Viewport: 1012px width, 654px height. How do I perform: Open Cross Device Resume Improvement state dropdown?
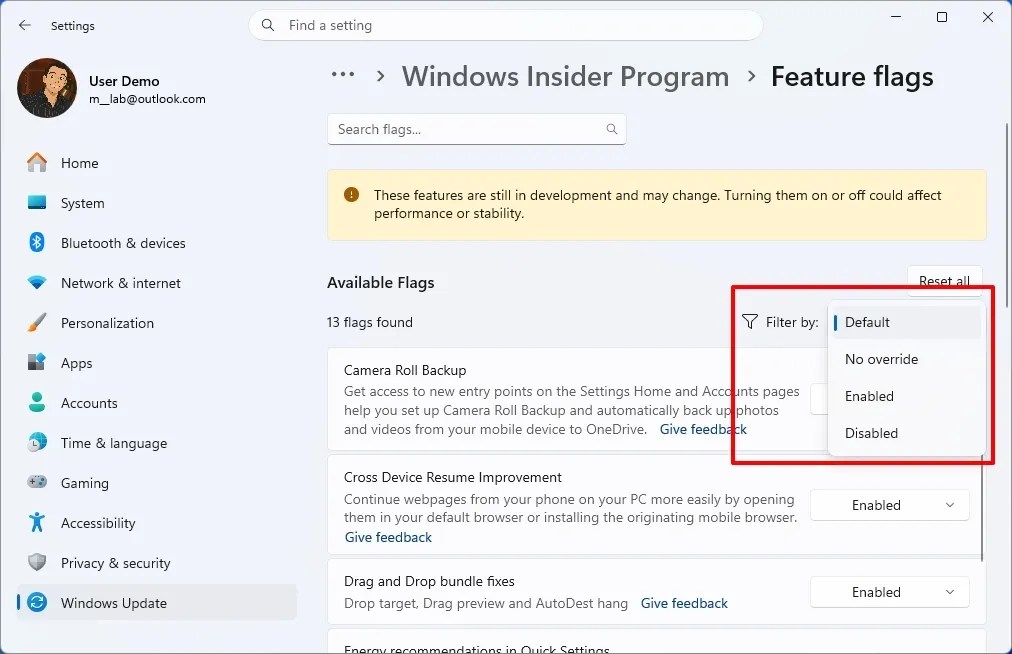(x=889, y=505)
